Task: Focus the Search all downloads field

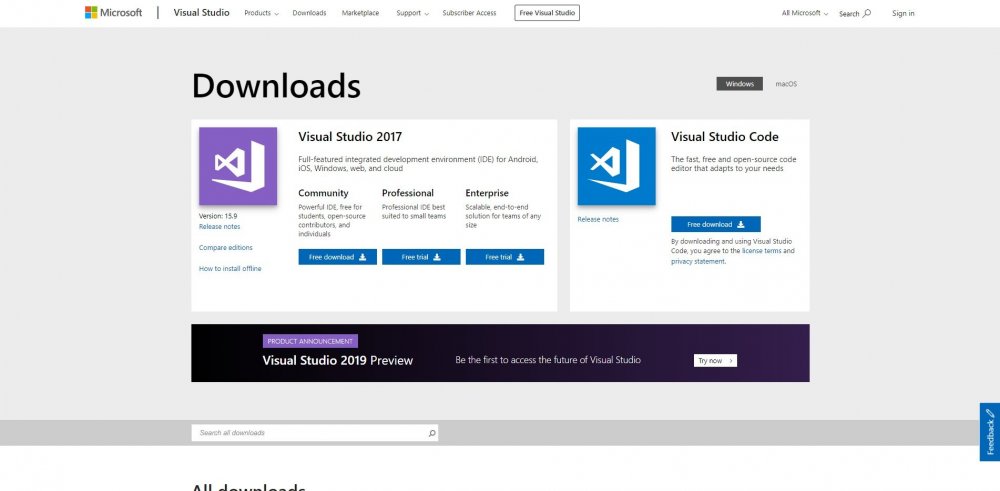Action: pos(308,433)
